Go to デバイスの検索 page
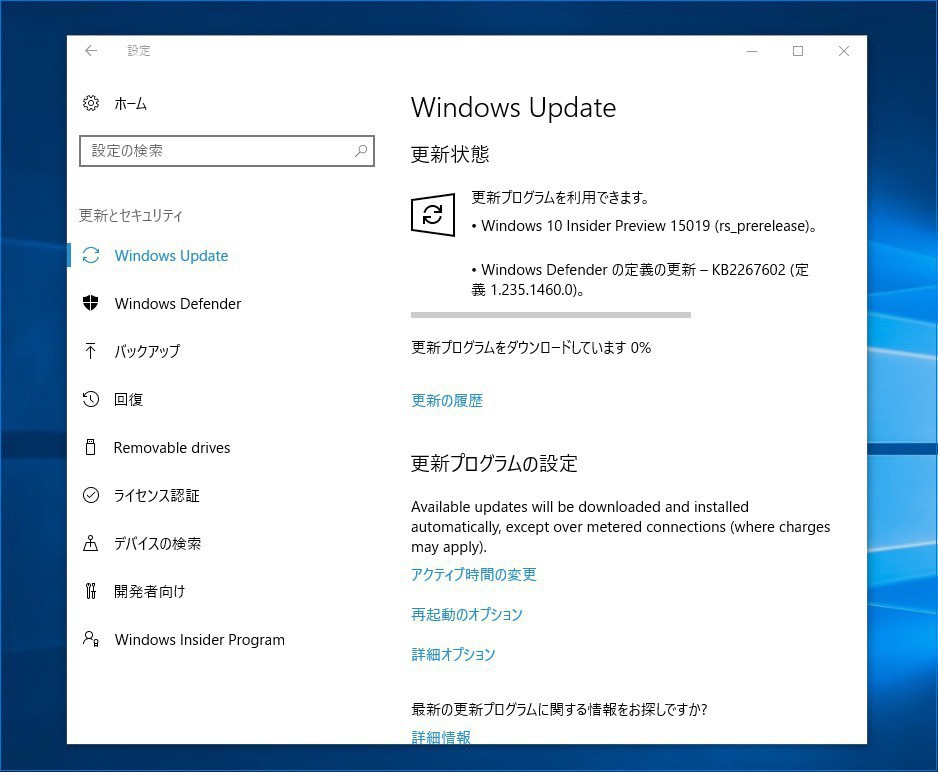The image size is (938, 772). click(x=157, y=543)
